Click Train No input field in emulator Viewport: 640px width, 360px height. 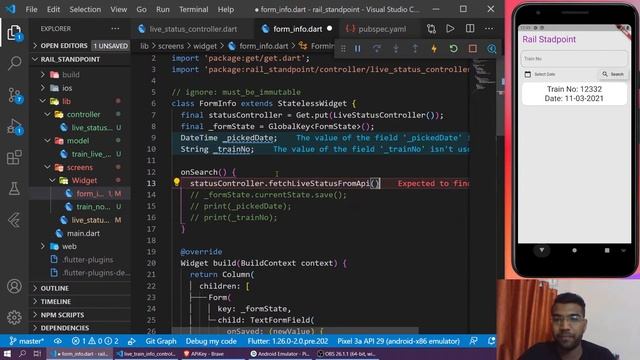pyautogui.click(x=574, y=59)
